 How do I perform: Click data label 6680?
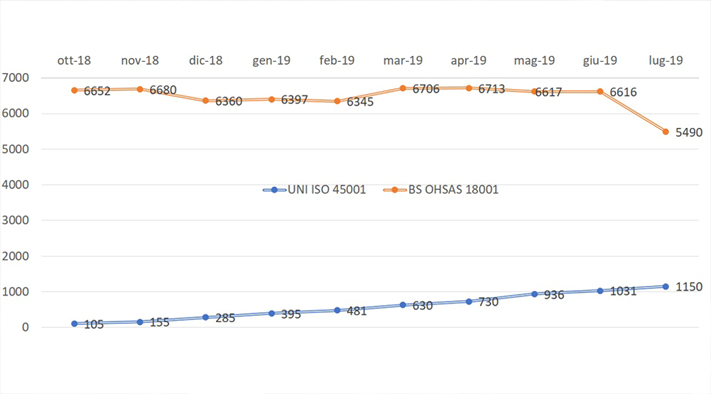tap(163, 90)
